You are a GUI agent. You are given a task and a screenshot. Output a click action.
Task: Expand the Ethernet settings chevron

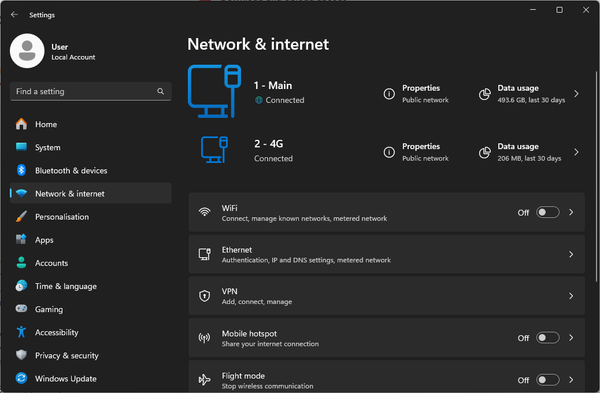[571, 254]
